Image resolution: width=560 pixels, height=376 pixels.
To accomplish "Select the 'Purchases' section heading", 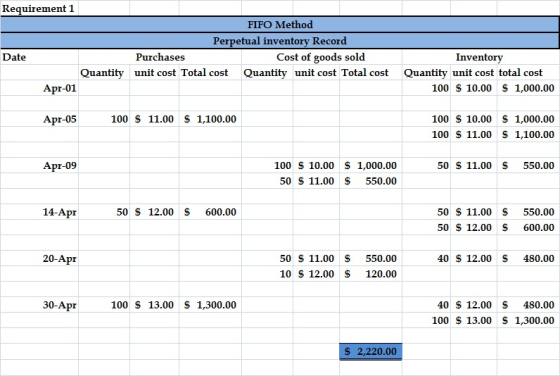I will pos(160,57).
